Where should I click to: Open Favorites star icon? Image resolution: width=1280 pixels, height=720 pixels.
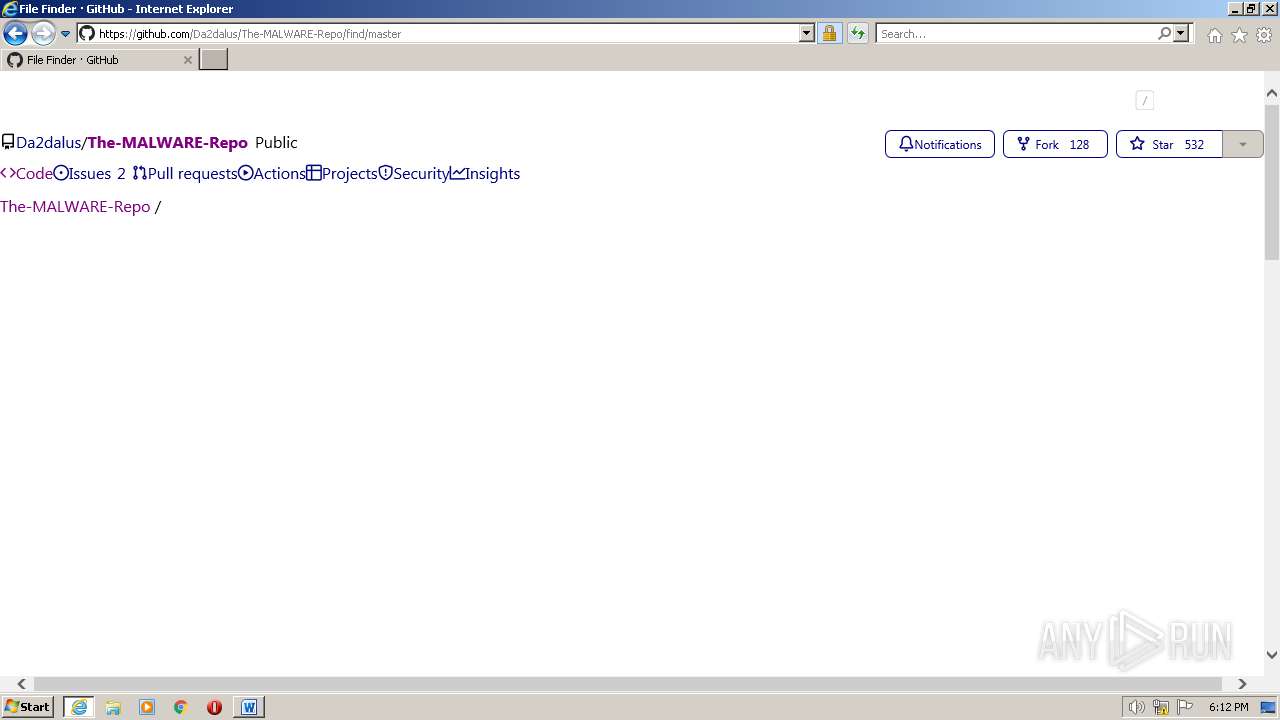(1239, 35)
